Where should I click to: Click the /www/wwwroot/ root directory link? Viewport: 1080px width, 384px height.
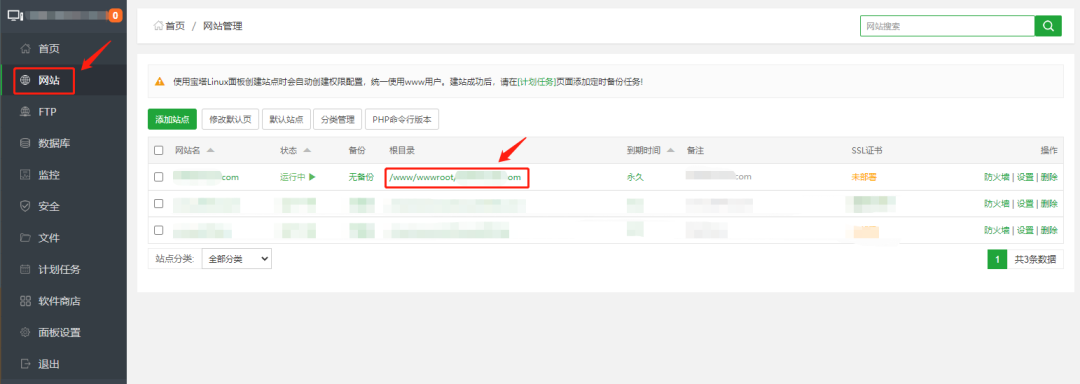tap(456, 178)
